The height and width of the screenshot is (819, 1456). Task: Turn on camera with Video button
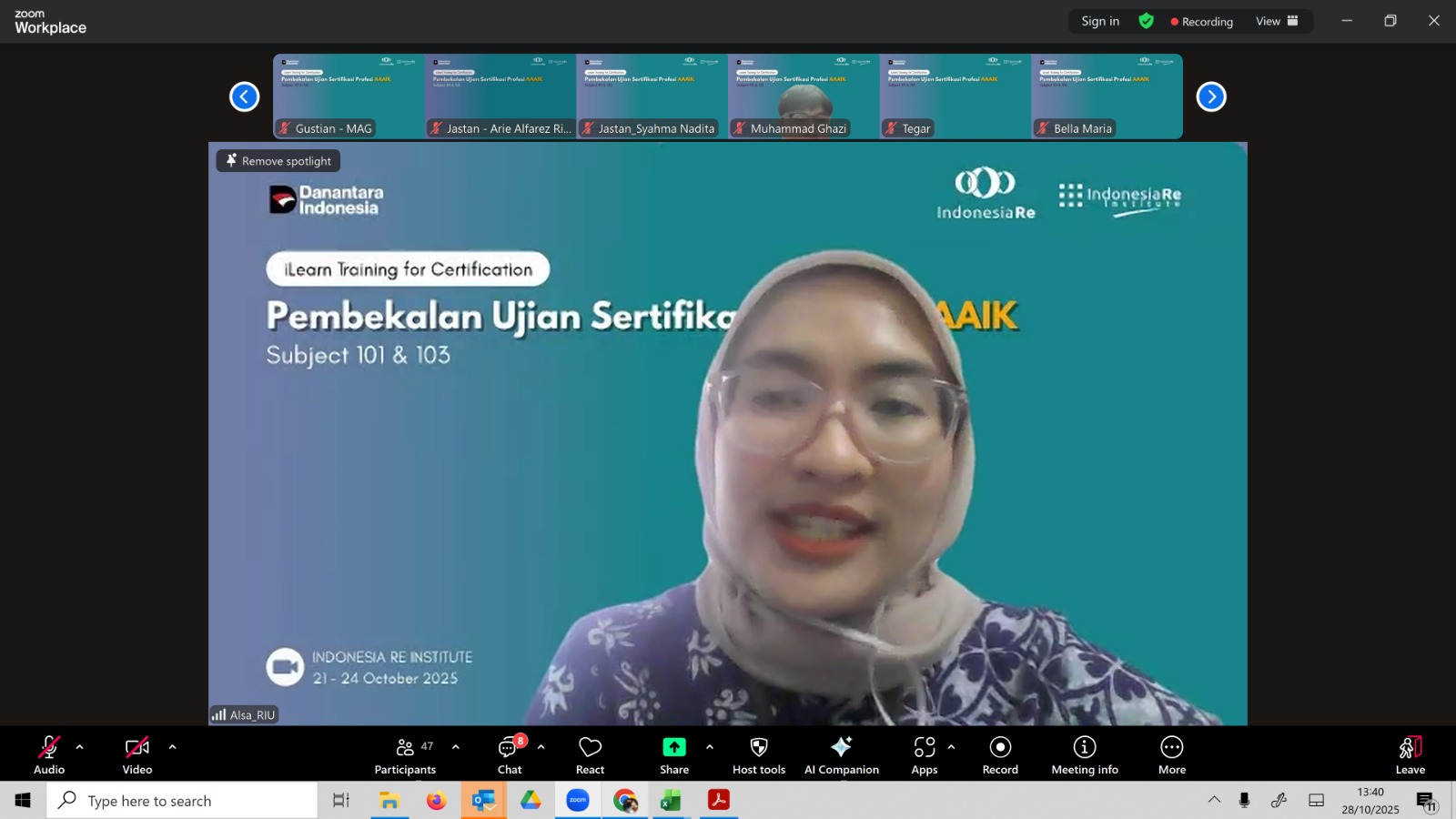(x=137, y=755)
